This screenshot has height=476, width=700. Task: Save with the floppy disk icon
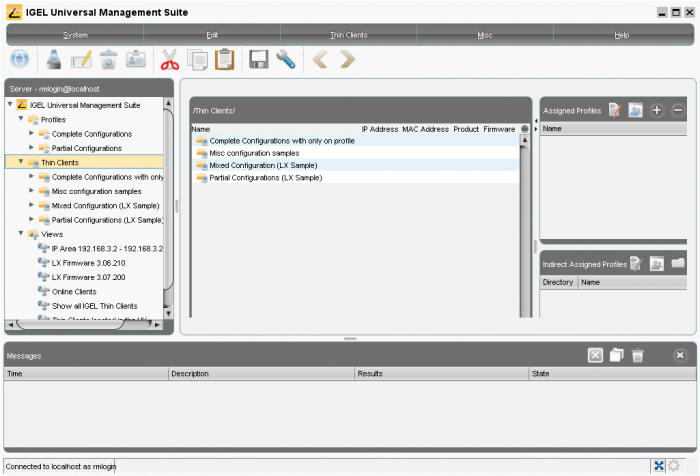pyautogui.click(x=258, y=59)
